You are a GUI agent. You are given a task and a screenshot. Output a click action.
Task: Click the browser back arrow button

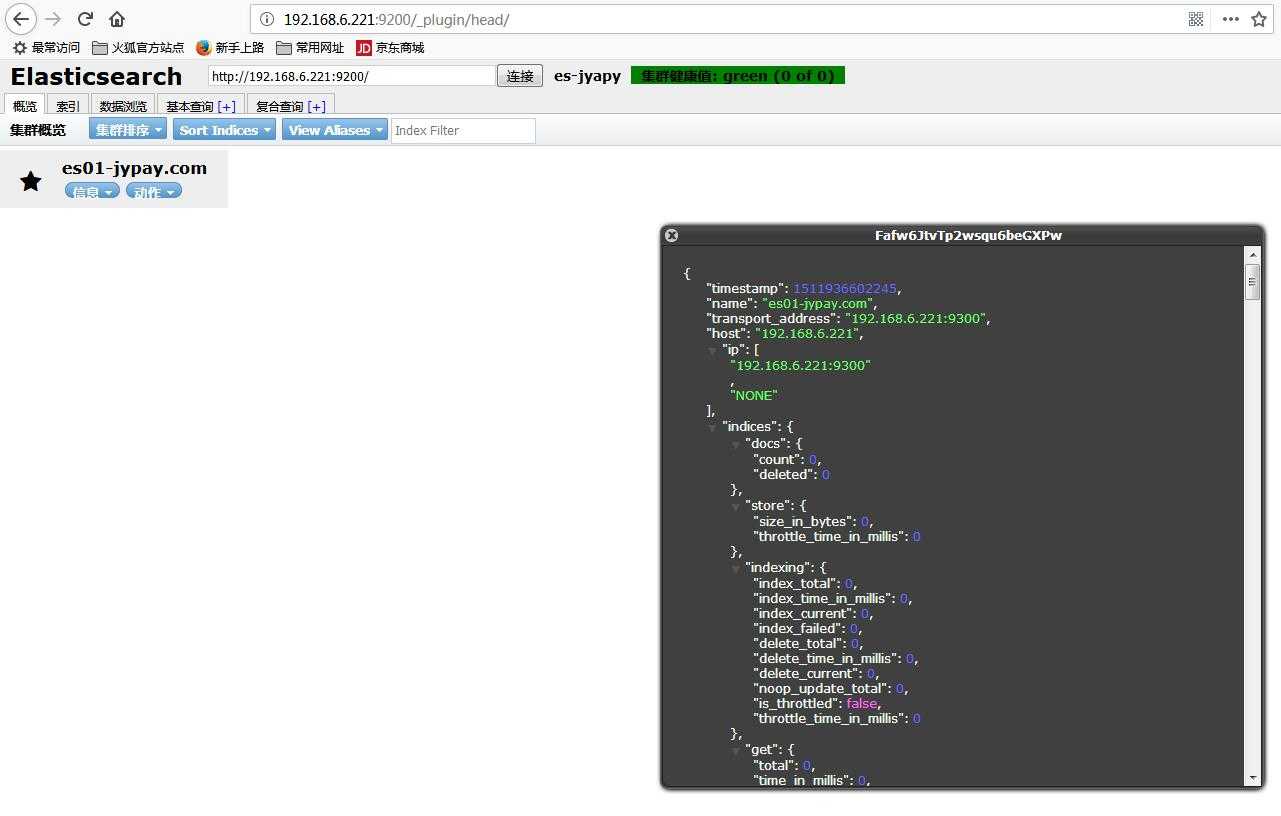click(x=20, y=19)
